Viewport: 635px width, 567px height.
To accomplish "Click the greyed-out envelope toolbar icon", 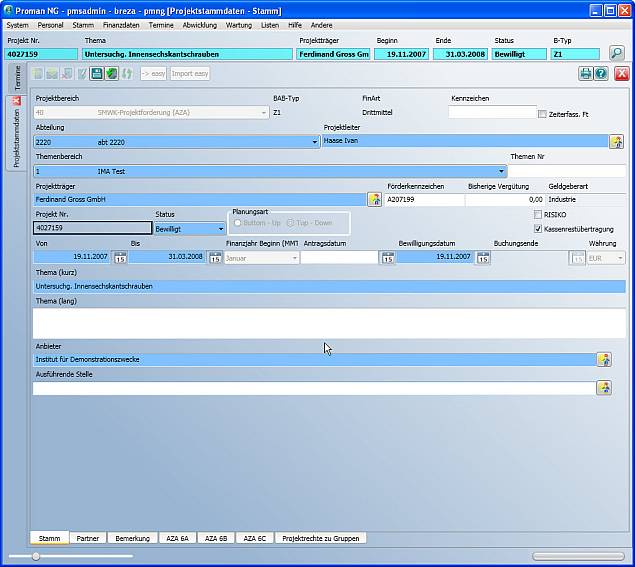I will pyautogui.click(x=52, y=74).
